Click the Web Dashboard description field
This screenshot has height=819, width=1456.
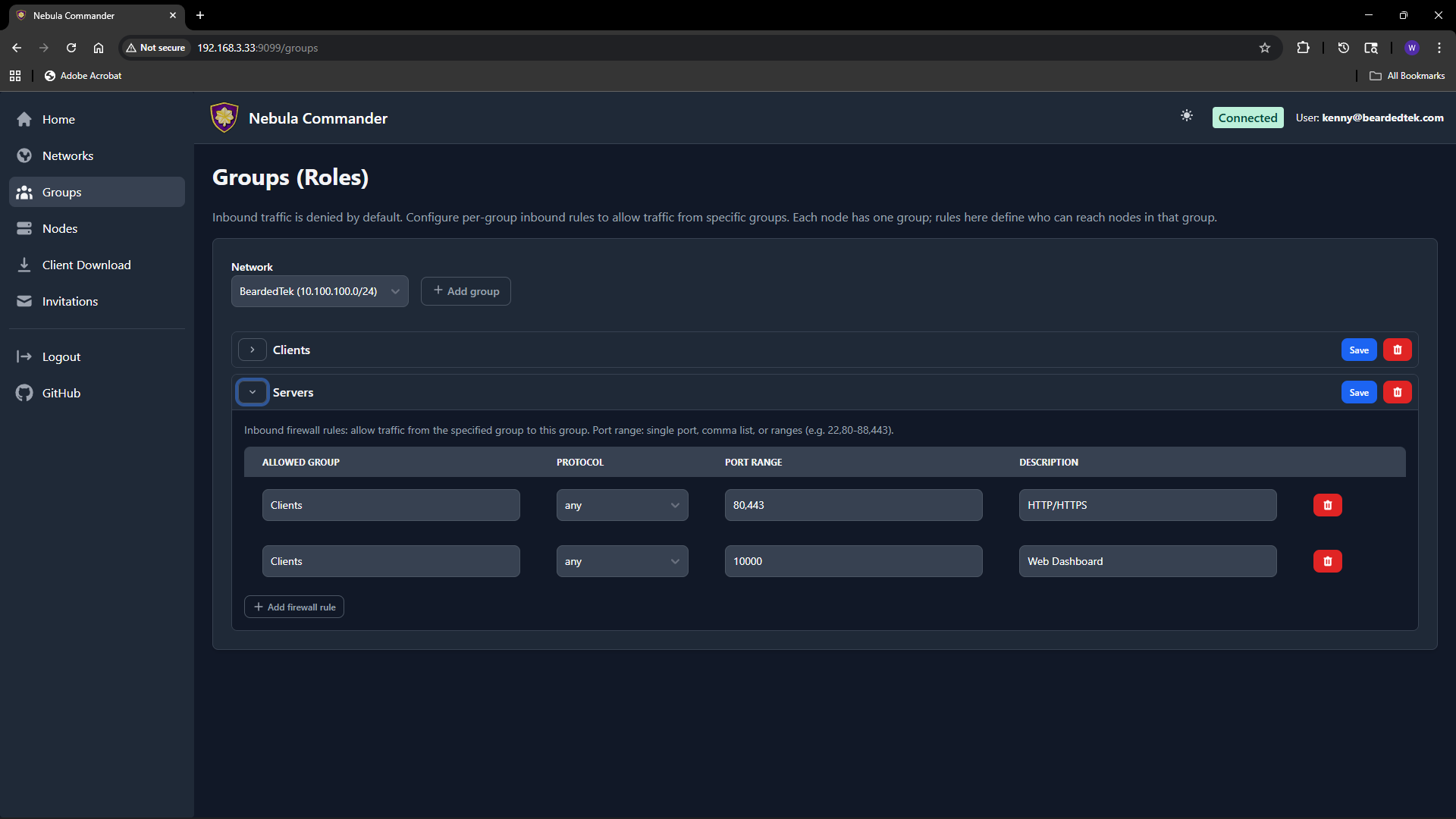(1147, 560)
